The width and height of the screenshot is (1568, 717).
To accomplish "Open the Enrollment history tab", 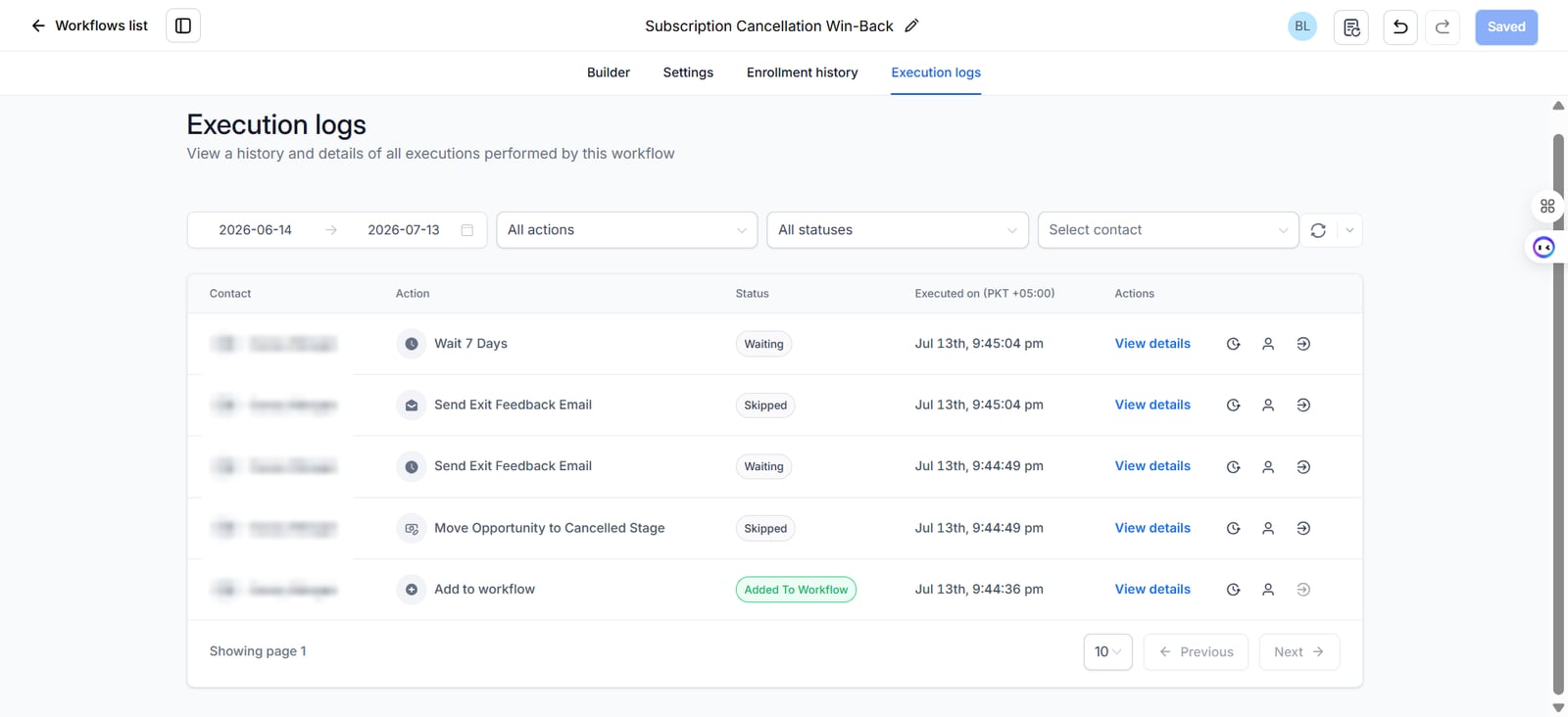I will 802,72.
